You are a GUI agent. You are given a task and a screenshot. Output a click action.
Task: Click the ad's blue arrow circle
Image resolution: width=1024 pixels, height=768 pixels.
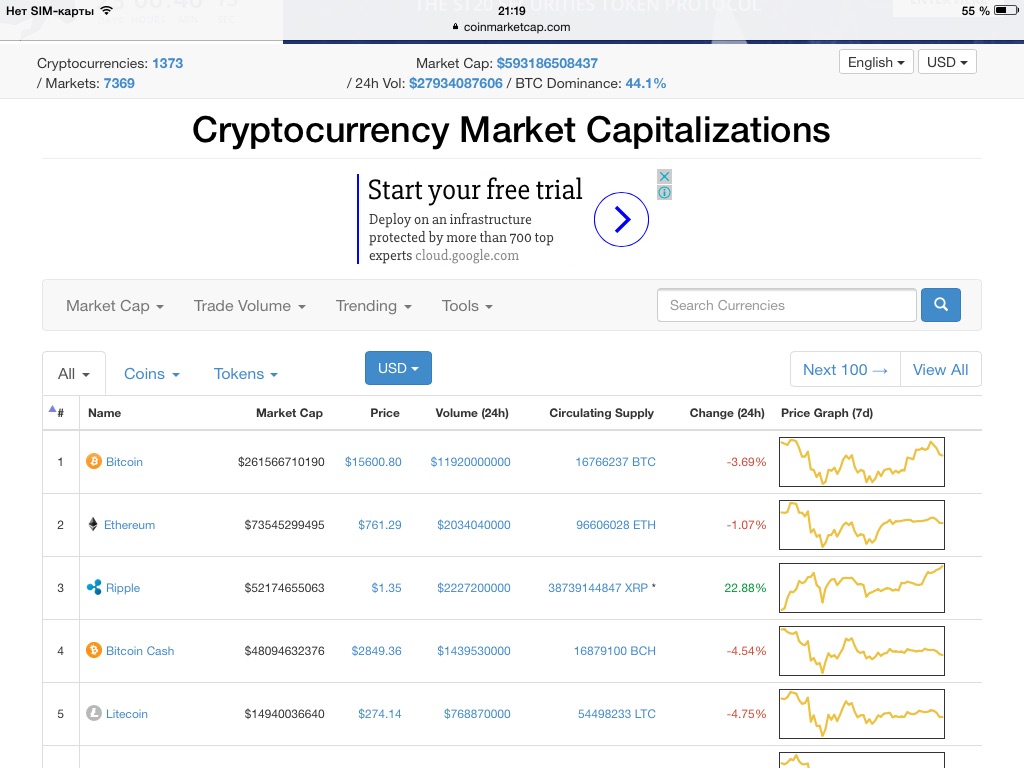click(621, 219)
